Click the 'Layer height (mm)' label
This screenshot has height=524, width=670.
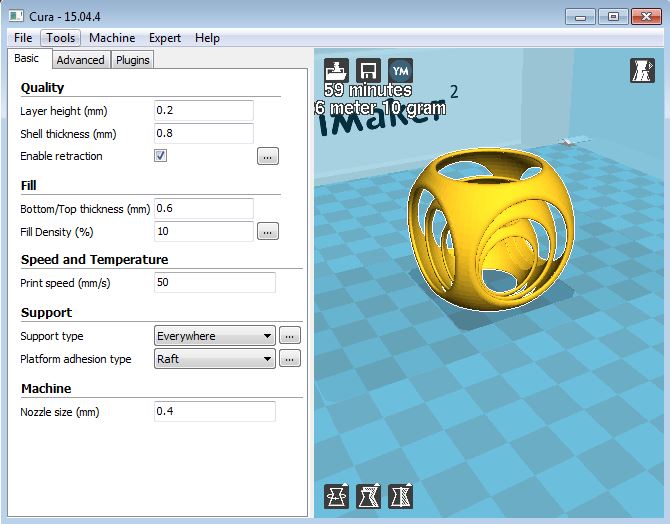pos(64,111)
